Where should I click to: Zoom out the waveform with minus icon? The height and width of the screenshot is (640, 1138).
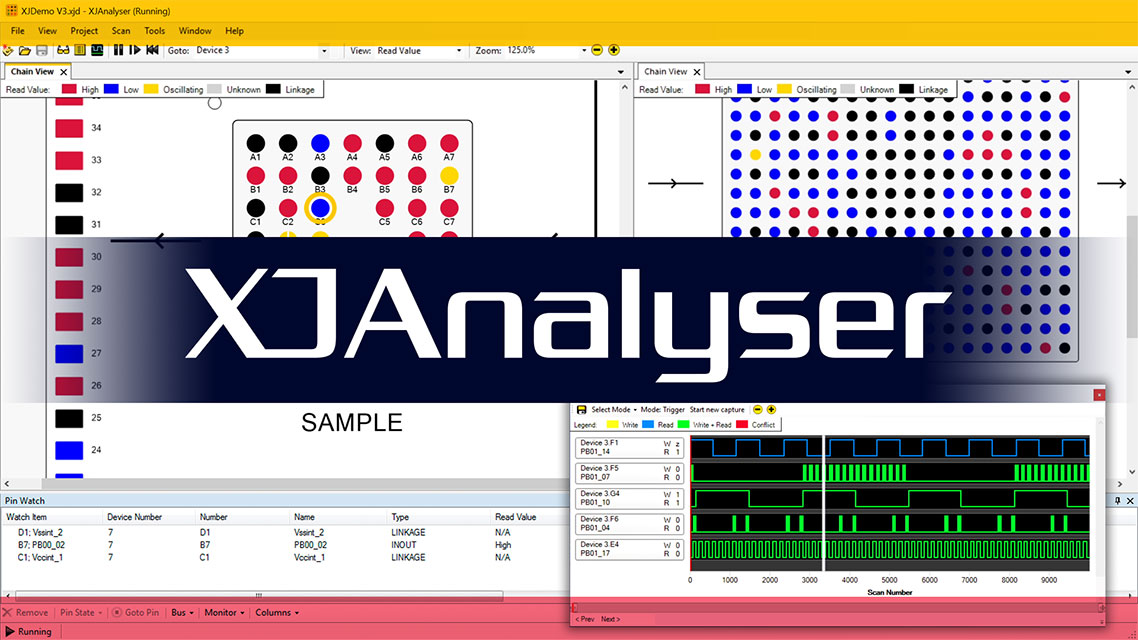(758, 410)
